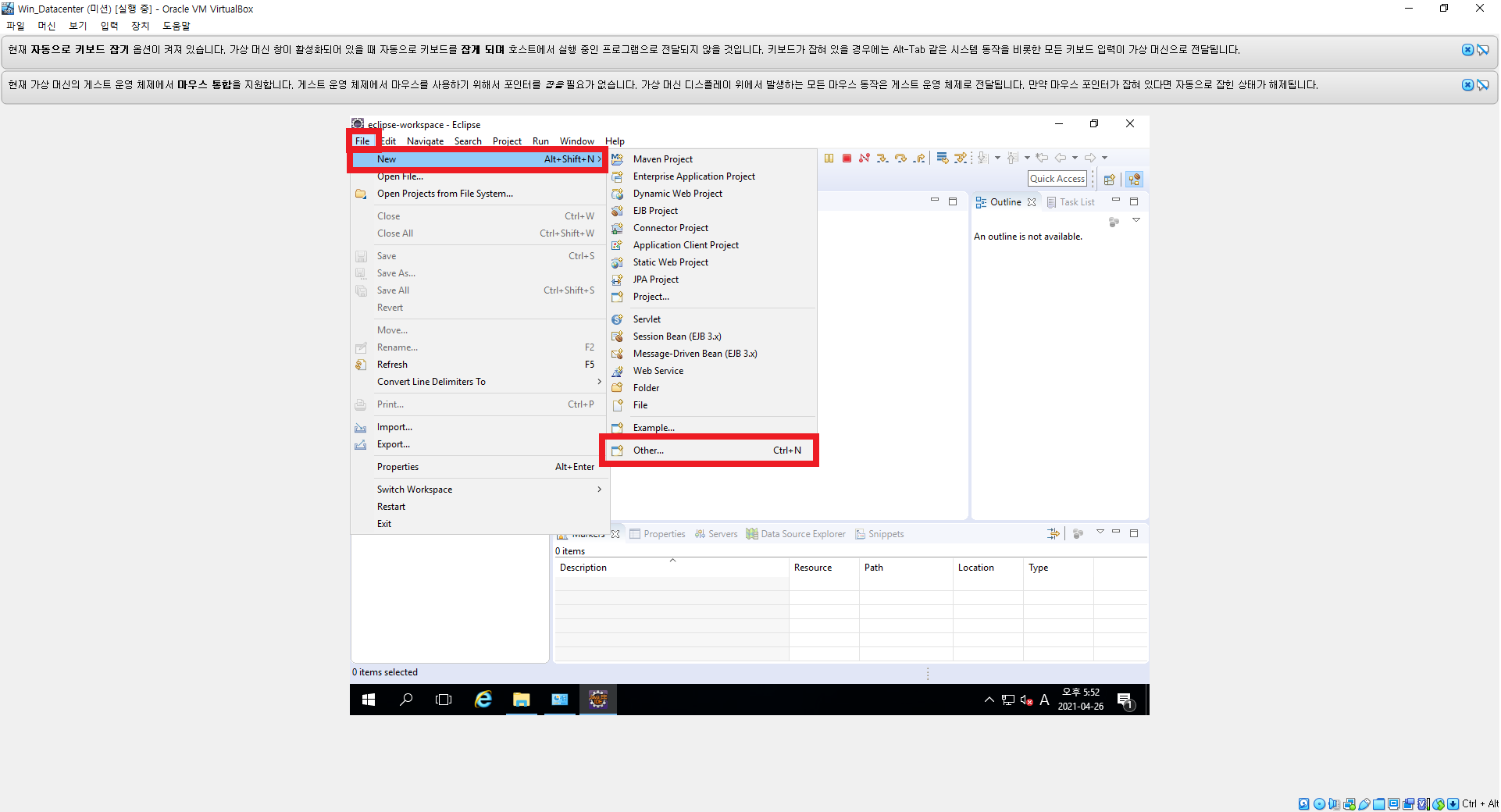The width and height of the screenshot is (1501, 812).
Task: Select Servlet from the New submenu
Action: [x=712, y=319]
